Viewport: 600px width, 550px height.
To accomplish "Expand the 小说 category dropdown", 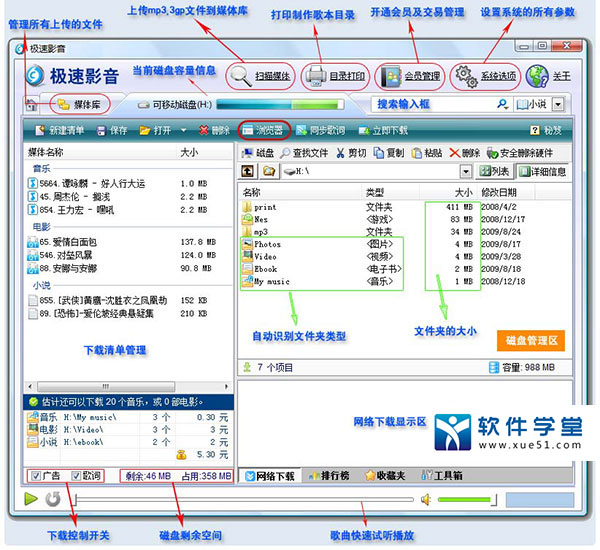I will (x=558, y=104).
